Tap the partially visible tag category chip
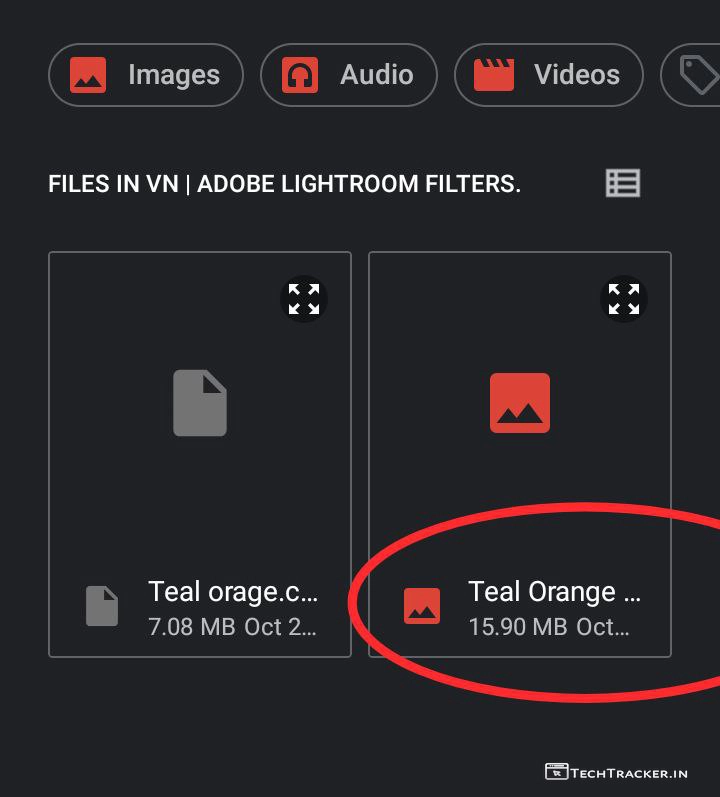This screenshot has height=797, width=720. pos(691,75)
